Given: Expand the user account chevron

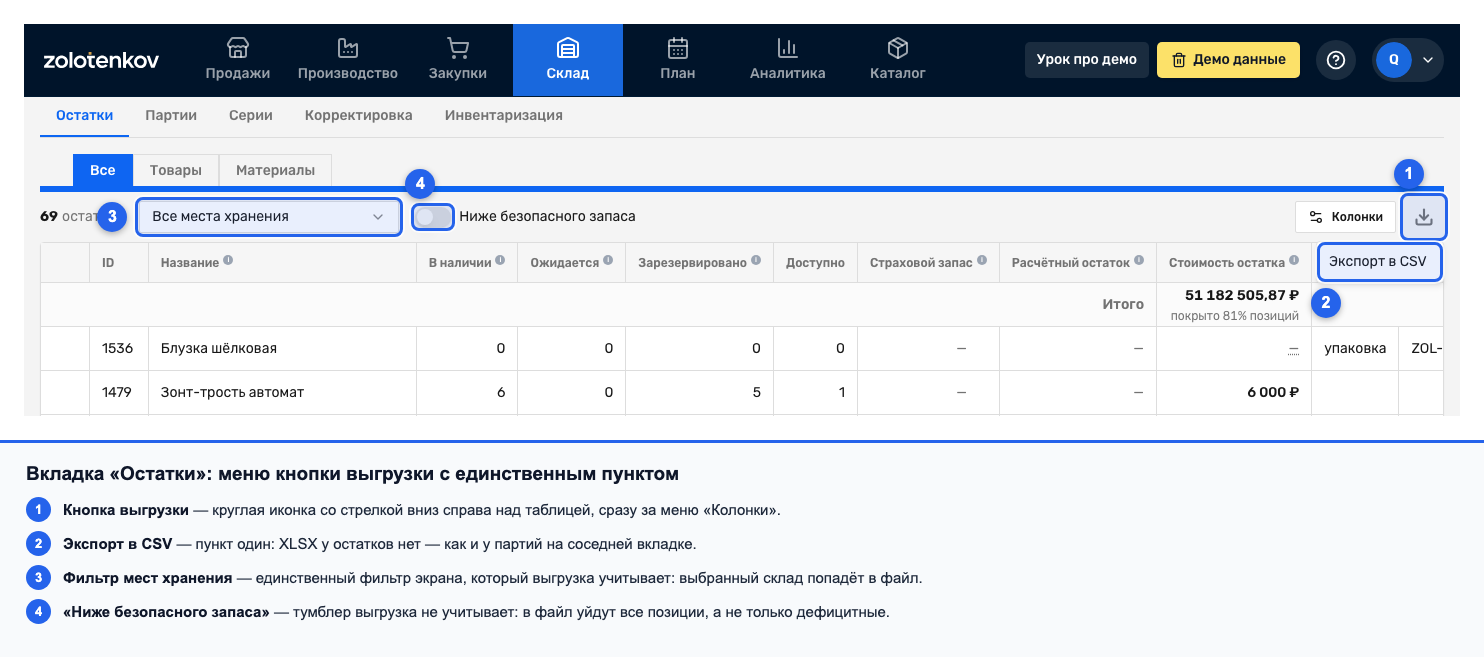Looking at the screenshot, I should 1428,60.
